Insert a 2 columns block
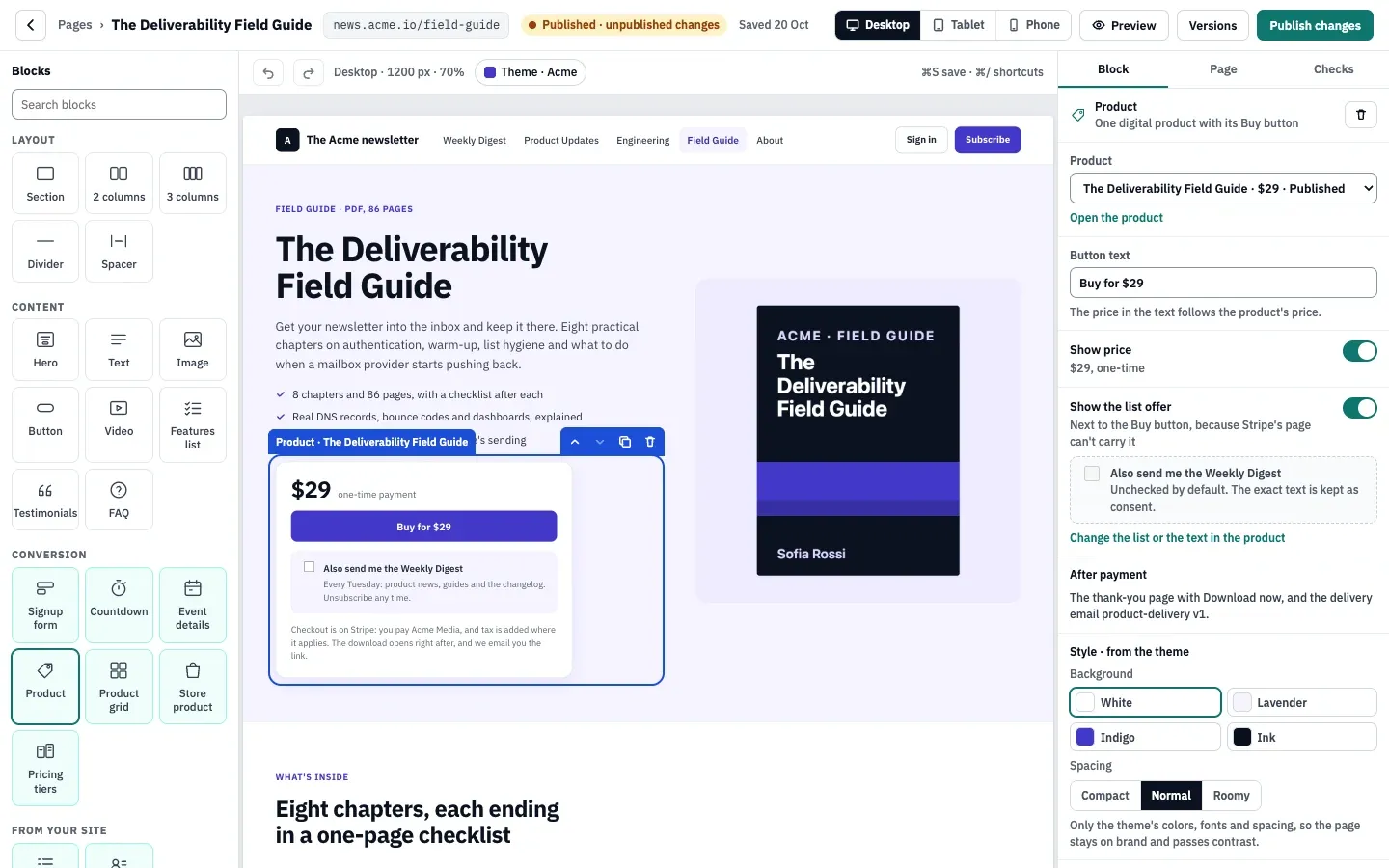The image size is (1389, 868). pos(119,183)
